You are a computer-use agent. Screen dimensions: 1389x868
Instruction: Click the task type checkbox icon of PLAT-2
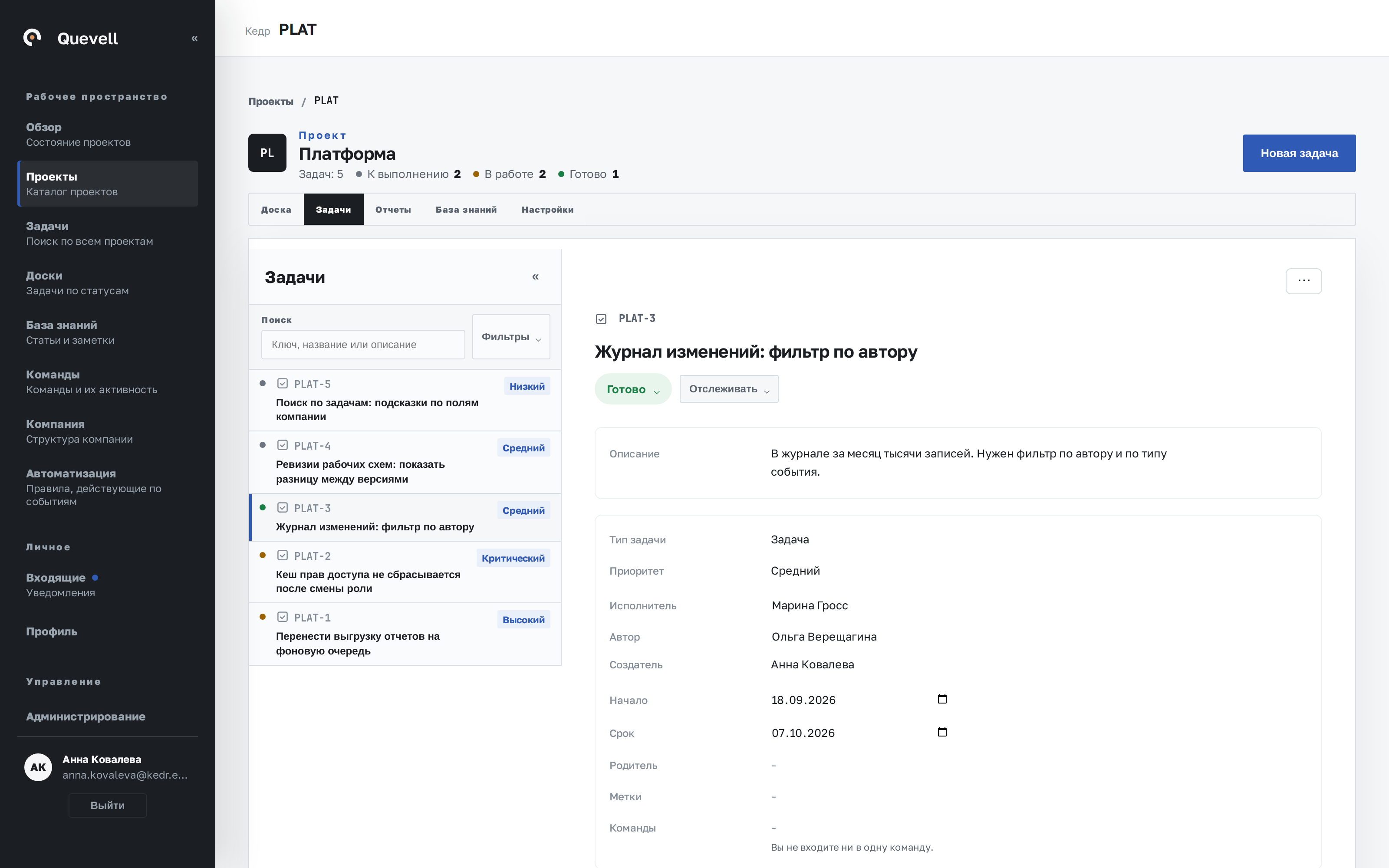click(283, 555)
